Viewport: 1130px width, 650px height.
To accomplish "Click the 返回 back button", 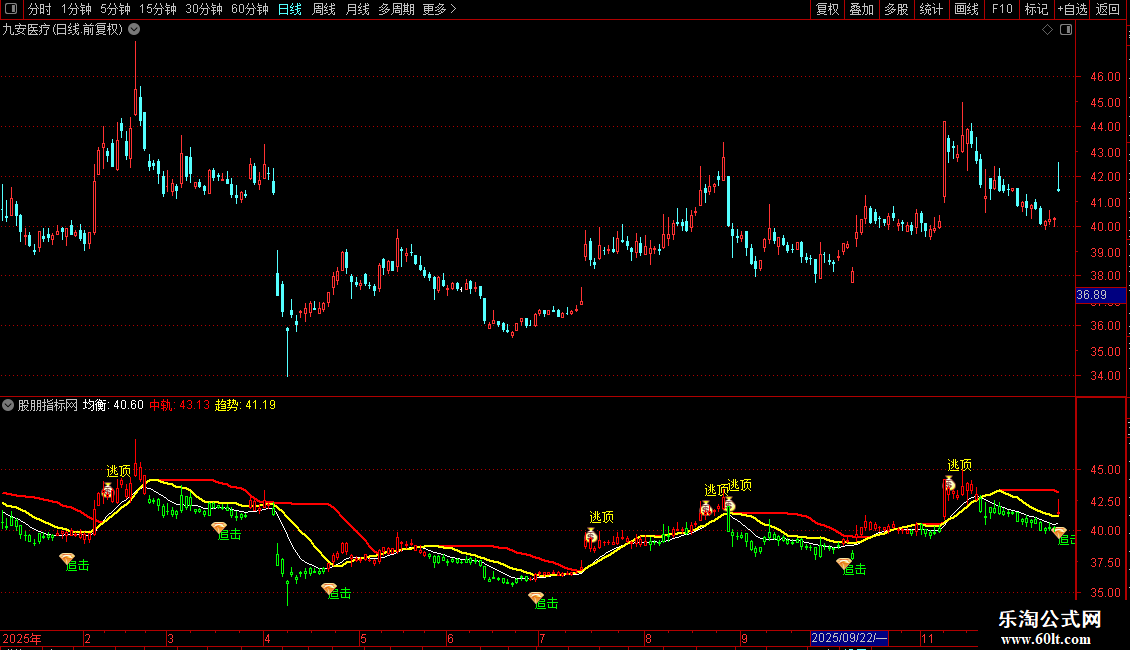I will pos(1108,9).
